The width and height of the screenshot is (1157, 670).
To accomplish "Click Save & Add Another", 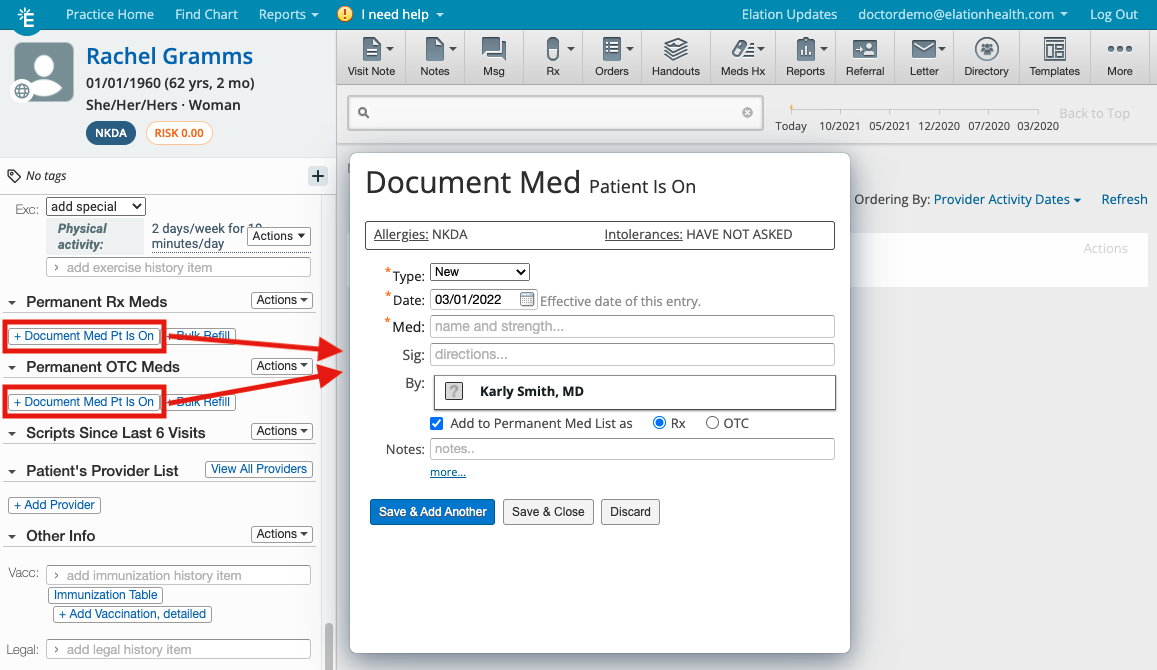I will (x=432, y=511).
